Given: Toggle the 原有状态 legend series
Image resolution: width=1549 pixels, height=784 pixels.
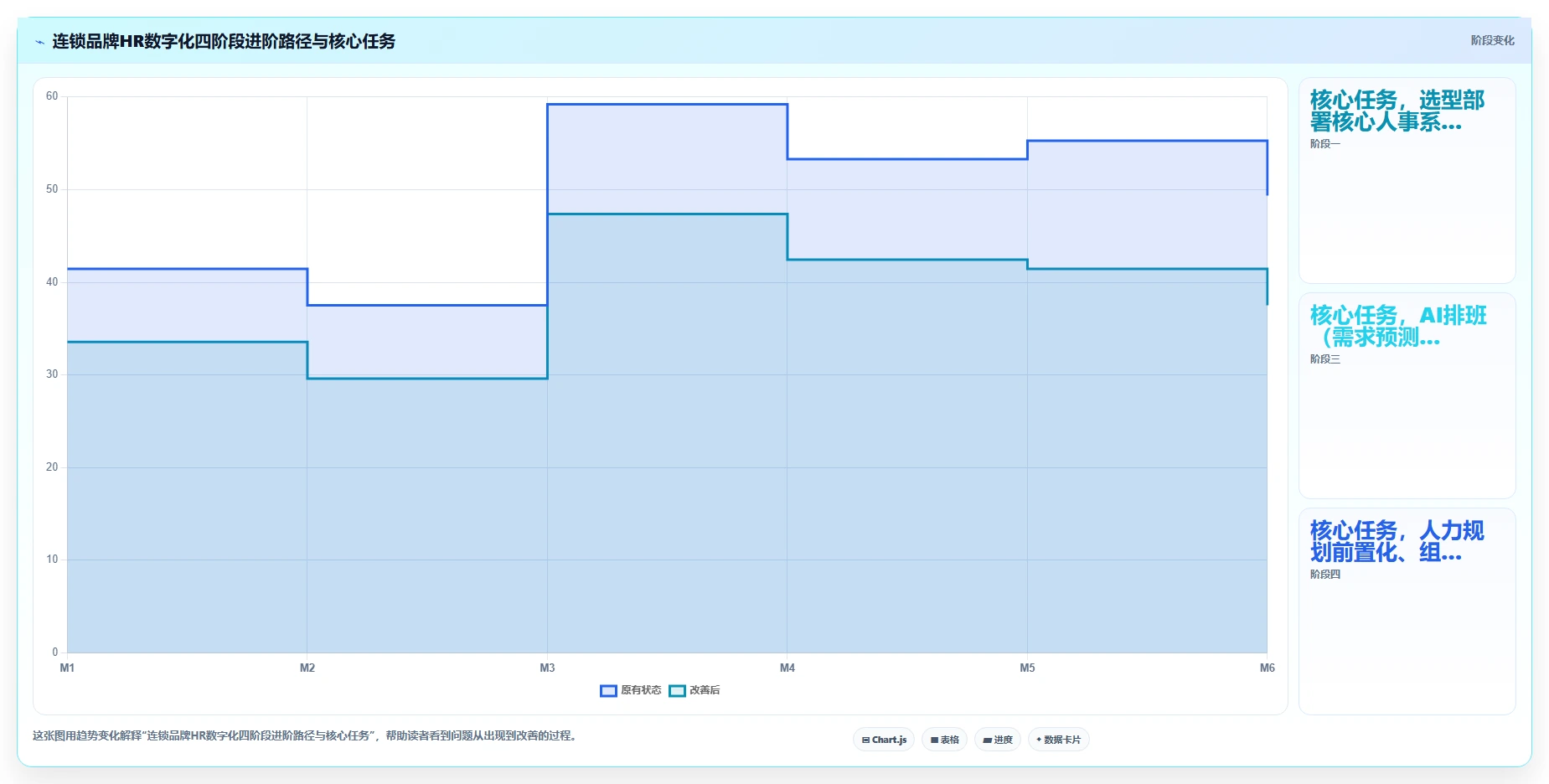Looking at the screenshot, I should [631, 690].
